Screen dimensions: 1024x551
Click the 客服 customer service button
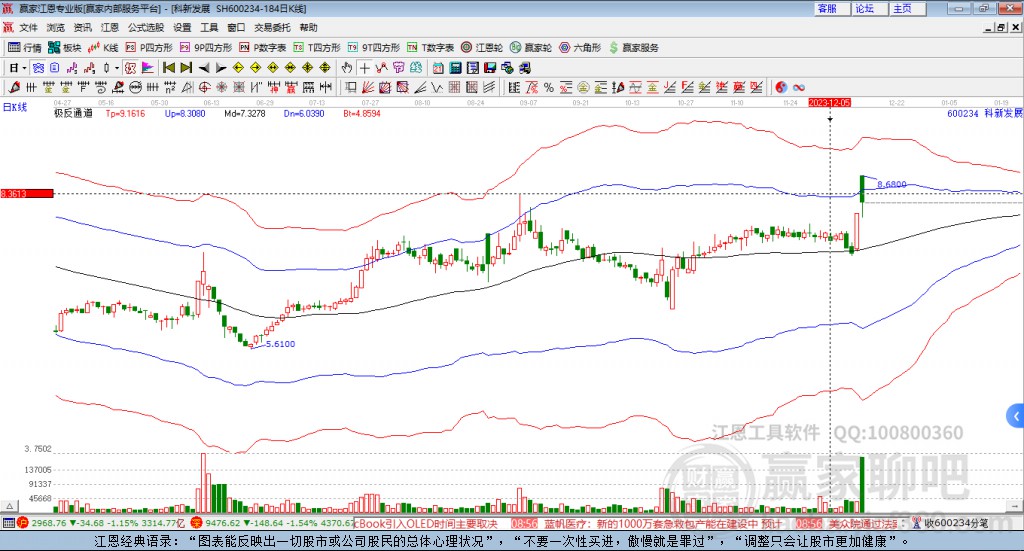pos(832,8)
